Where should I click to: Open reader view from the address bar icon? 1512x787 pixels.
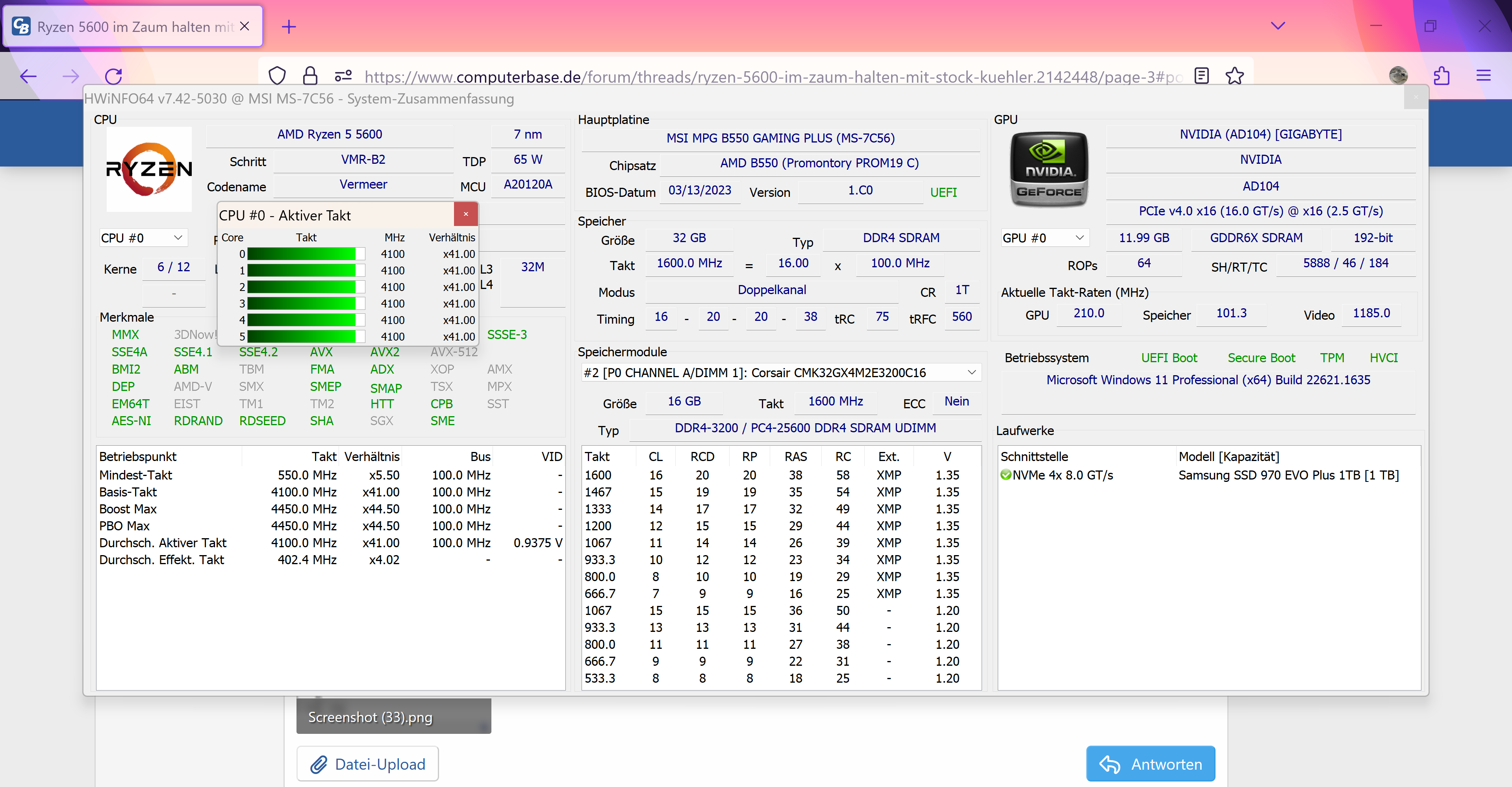click(x=1201, y=76)
